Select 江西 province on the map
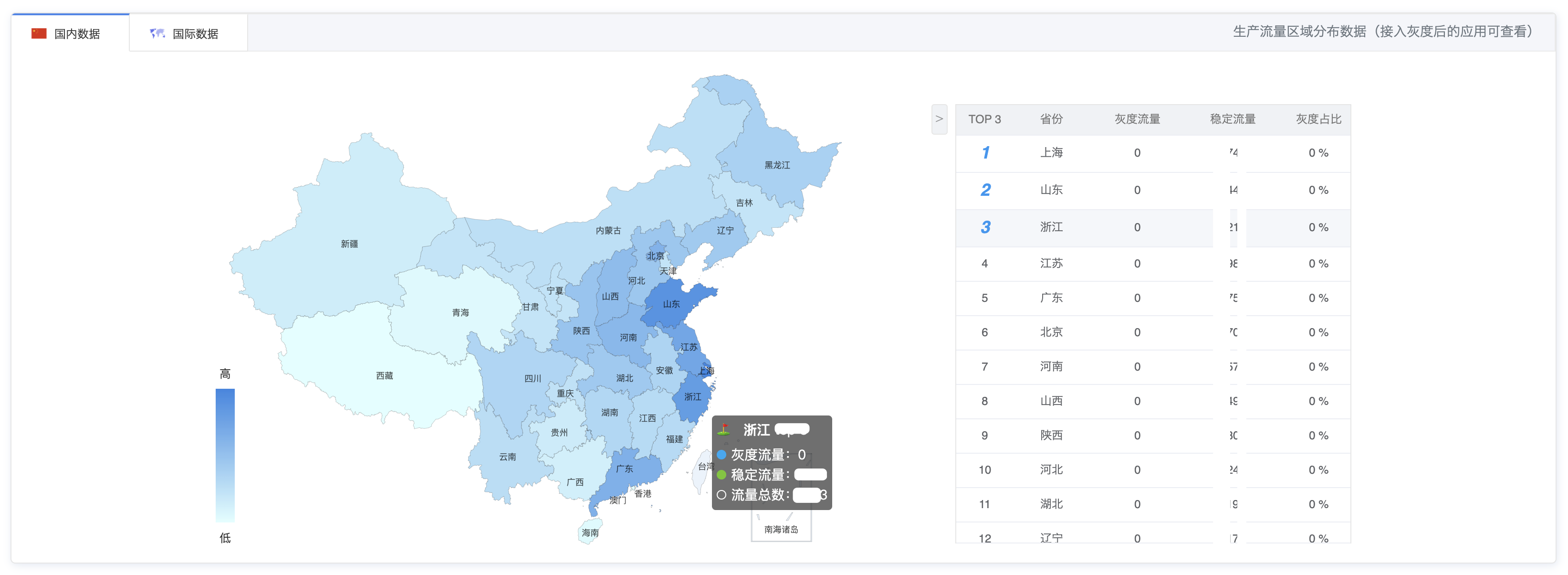This screenshot has height=575, width=1568. click(647, 418)
